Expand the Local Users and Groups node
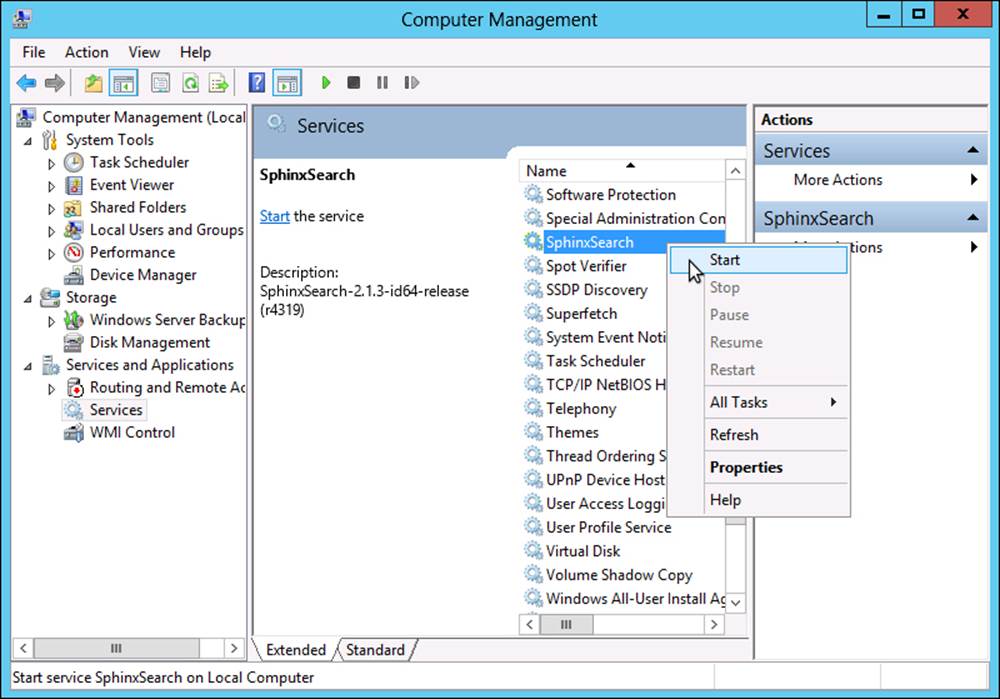1000x699 pixels. click(x=52, y=232)
